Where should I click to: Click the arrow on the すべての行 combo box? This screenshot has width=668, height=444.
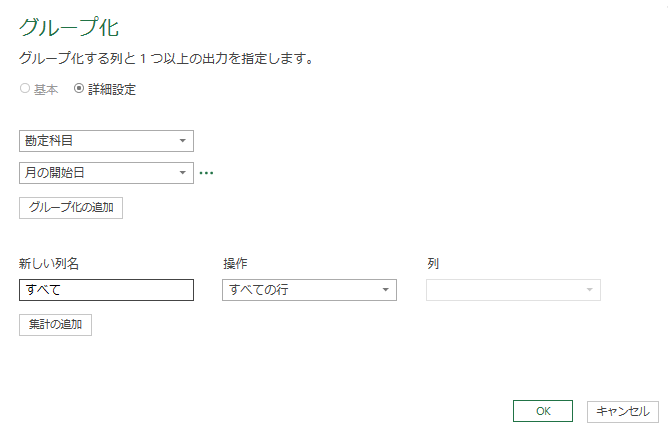coord(386,290)
